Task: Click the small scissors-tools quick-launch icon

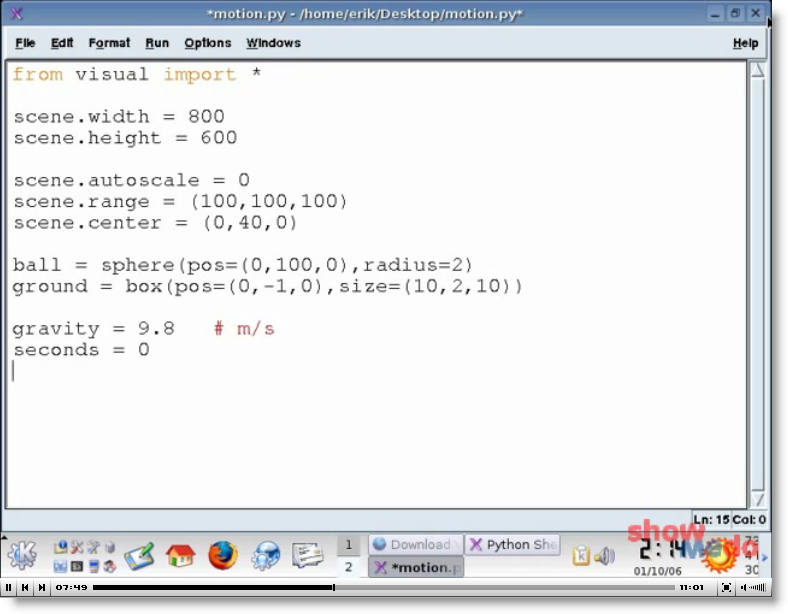Action: click(77, 547)
